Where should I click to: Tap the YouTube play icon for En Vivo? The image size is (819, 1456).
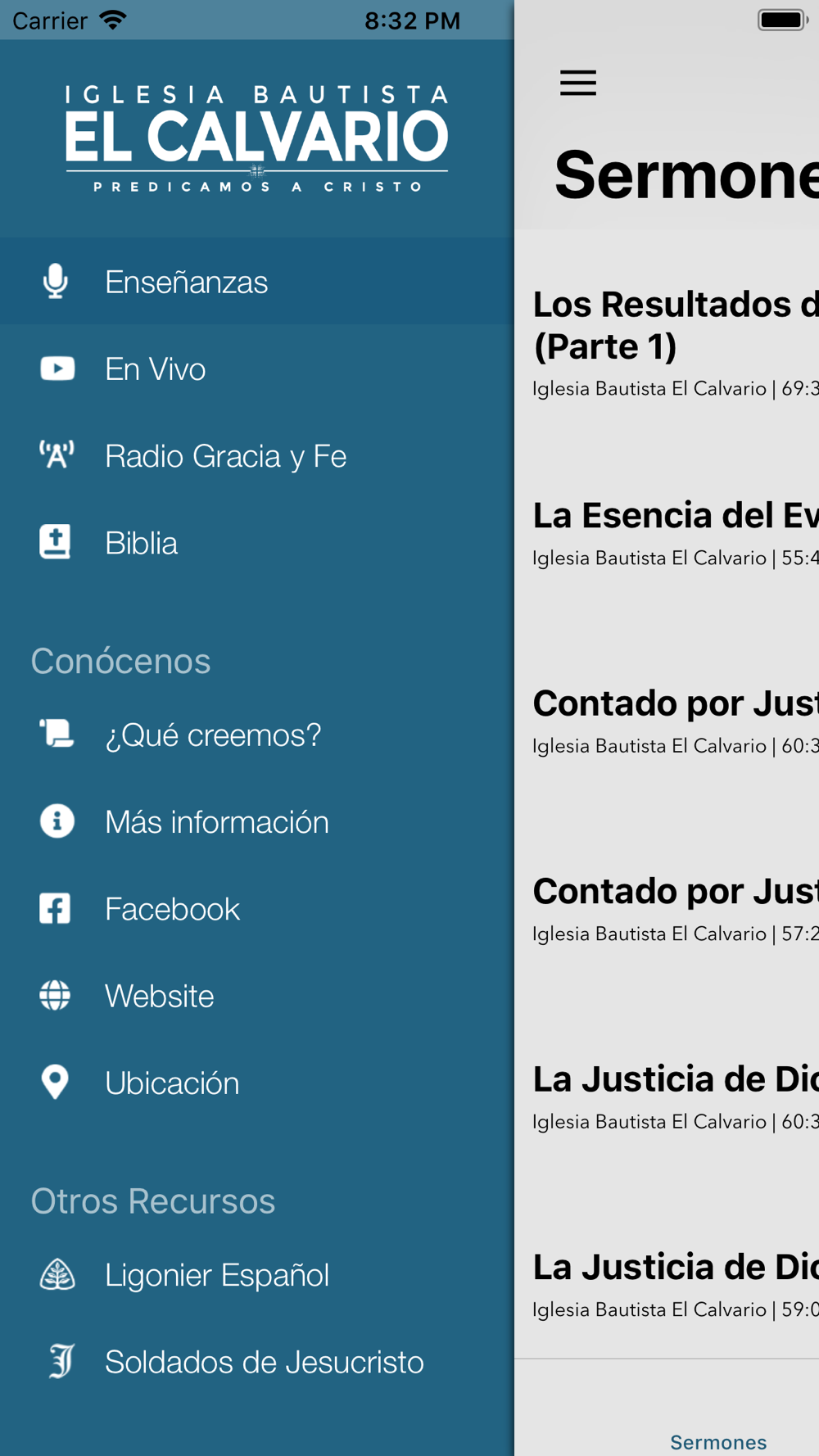pyautogui.click(x=57, y=369)
